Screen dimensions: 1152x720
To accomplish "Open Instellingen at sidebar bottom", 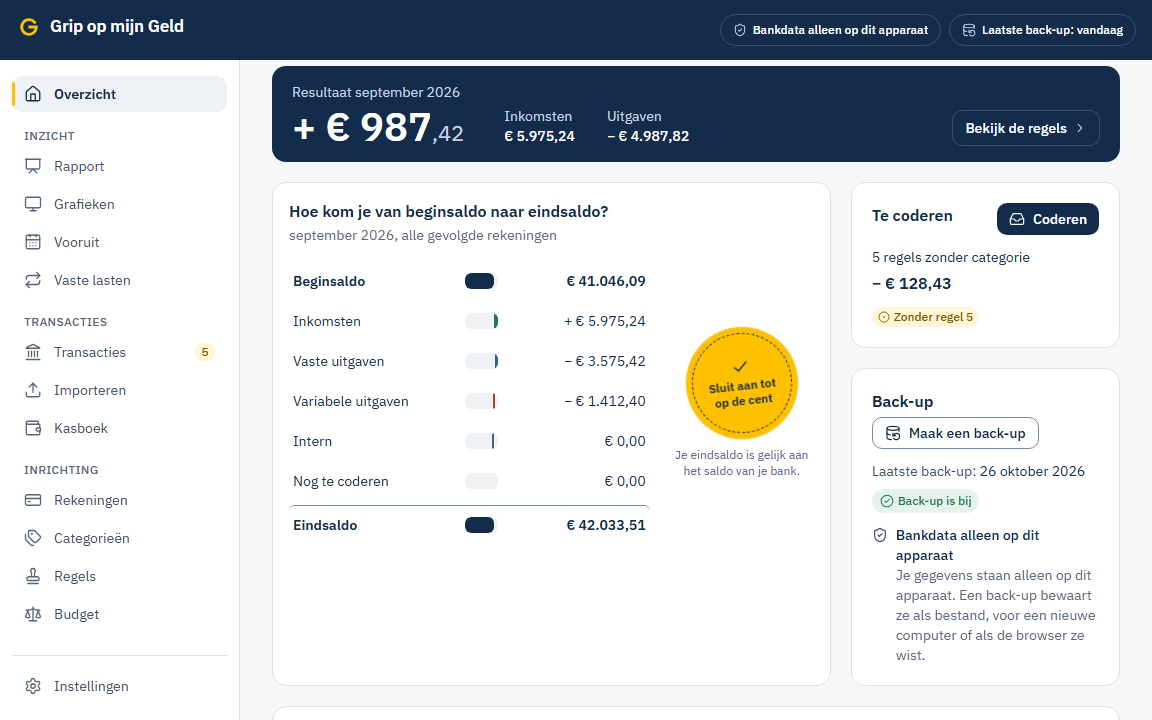I will pos(119,686).
